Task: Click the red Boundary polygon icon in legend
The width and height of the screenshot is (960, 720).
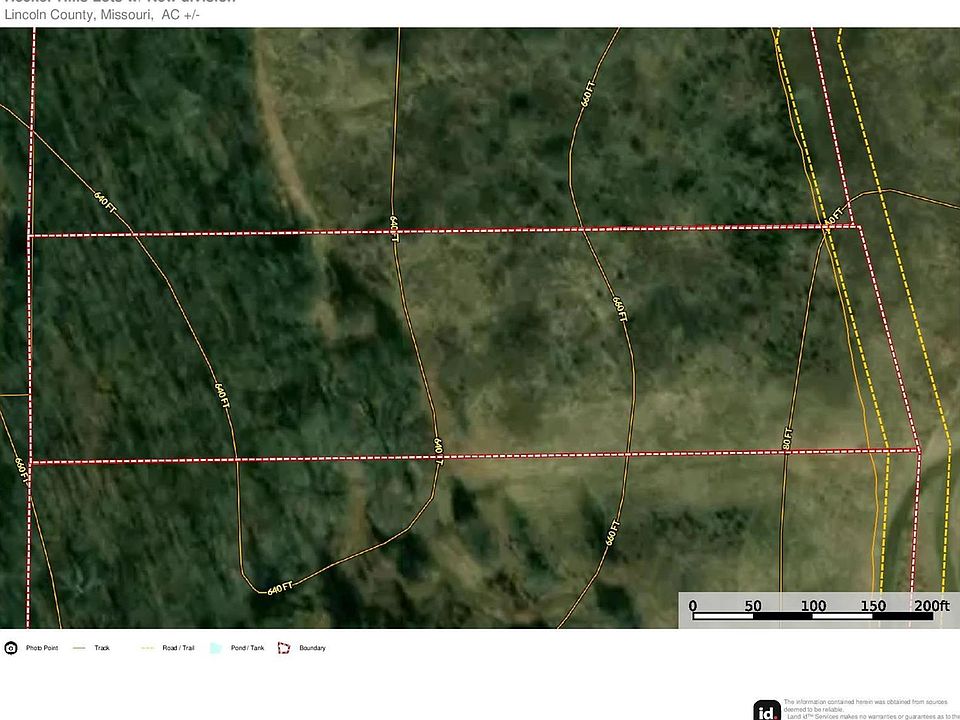Action: (x=284, y=648)
